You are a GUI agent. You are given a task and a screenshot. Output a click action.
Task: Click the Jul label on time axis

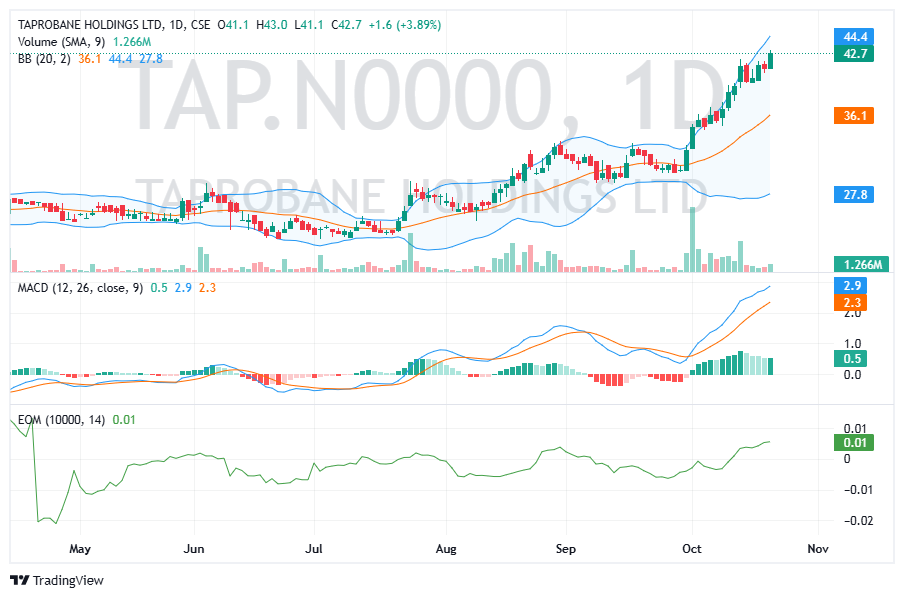[314, 548]
